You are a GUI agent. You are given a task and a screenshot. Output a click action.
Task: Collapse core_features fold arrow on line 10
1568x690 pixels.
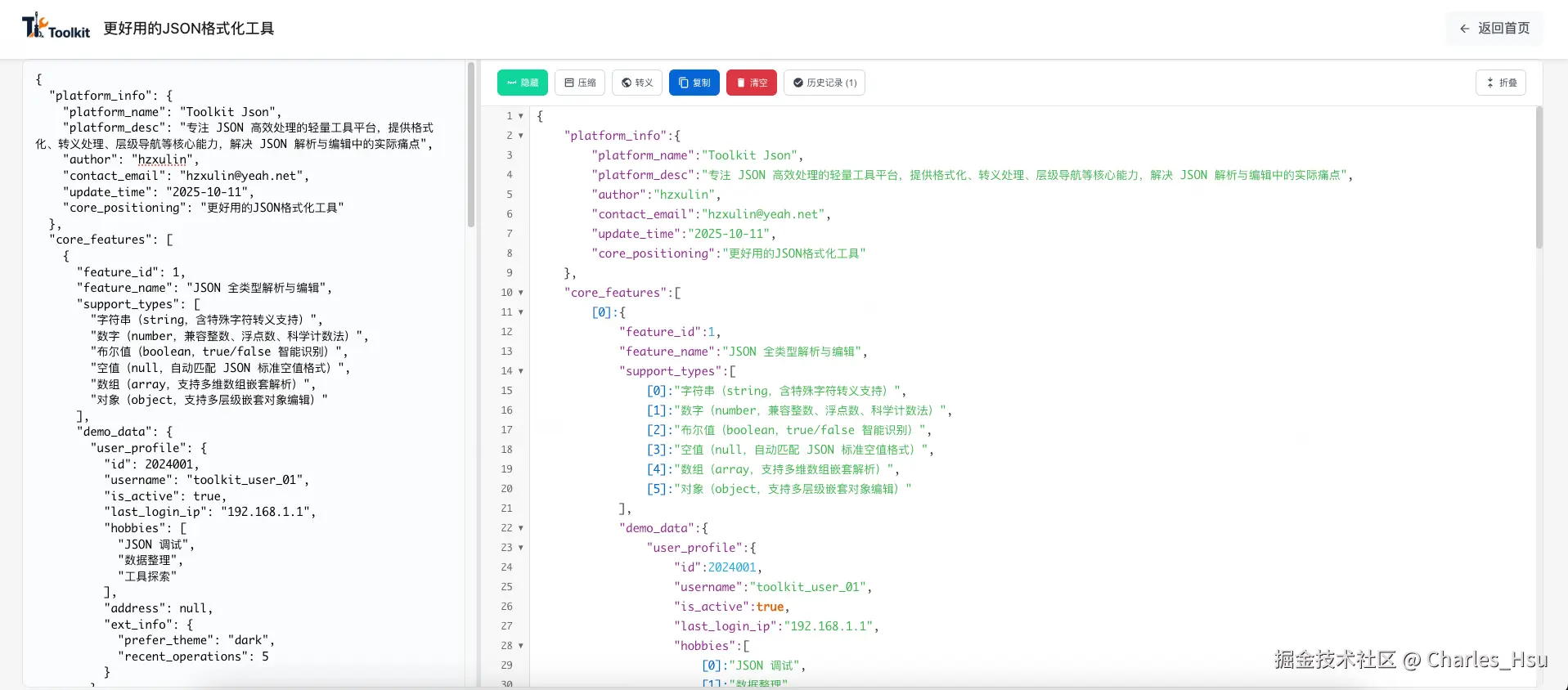click(521, 293)
